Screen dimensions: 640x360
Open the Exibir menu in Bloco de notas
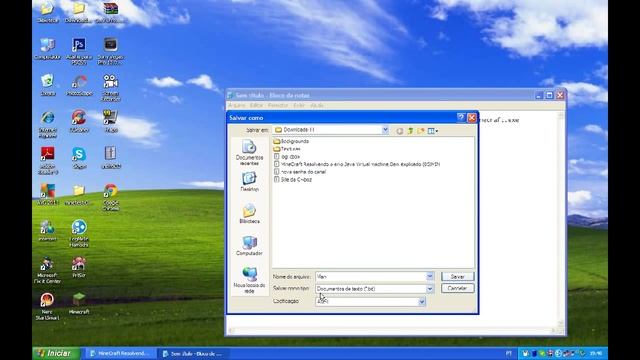point(299,105)
